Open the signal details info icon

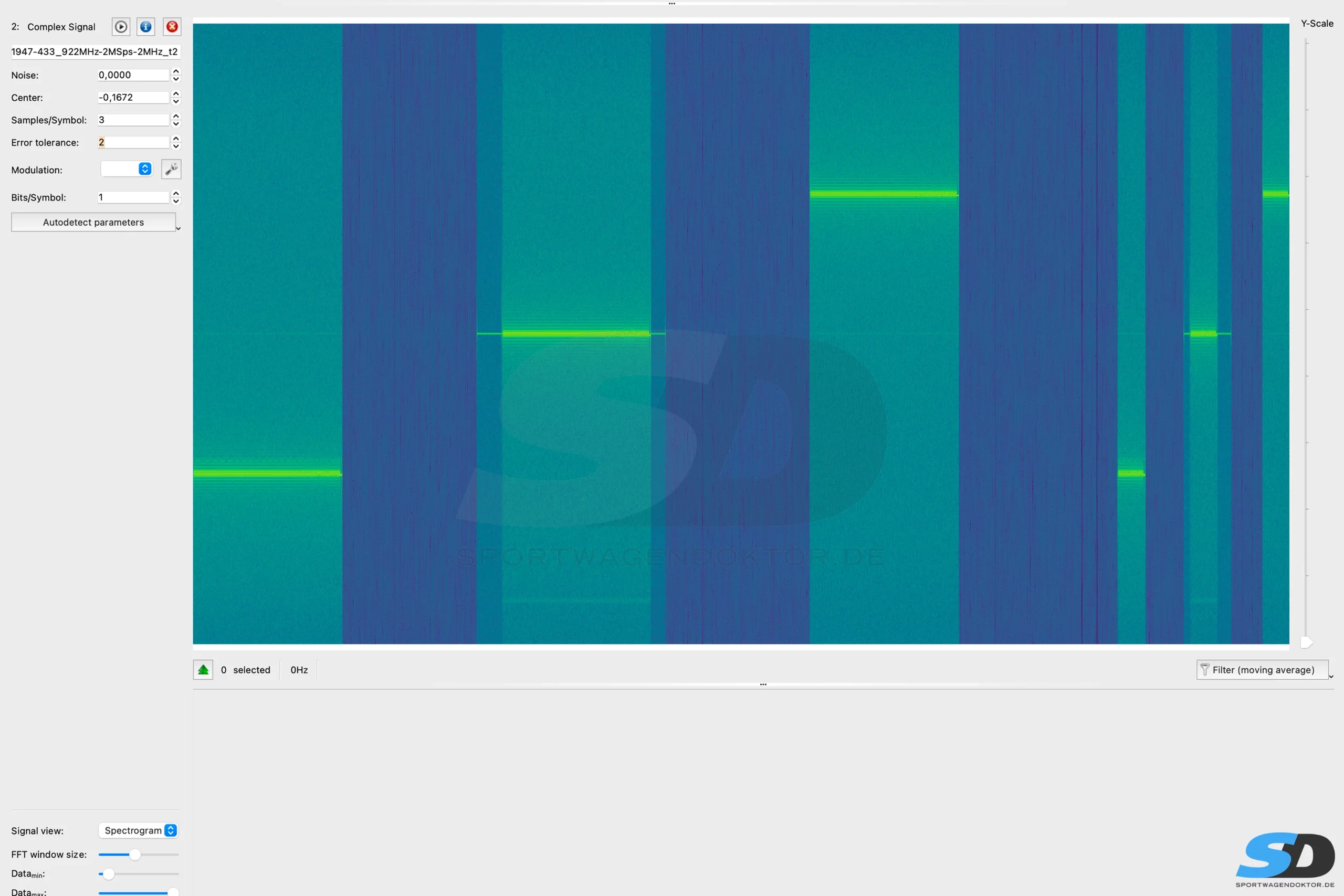click(x=146, y=27)
